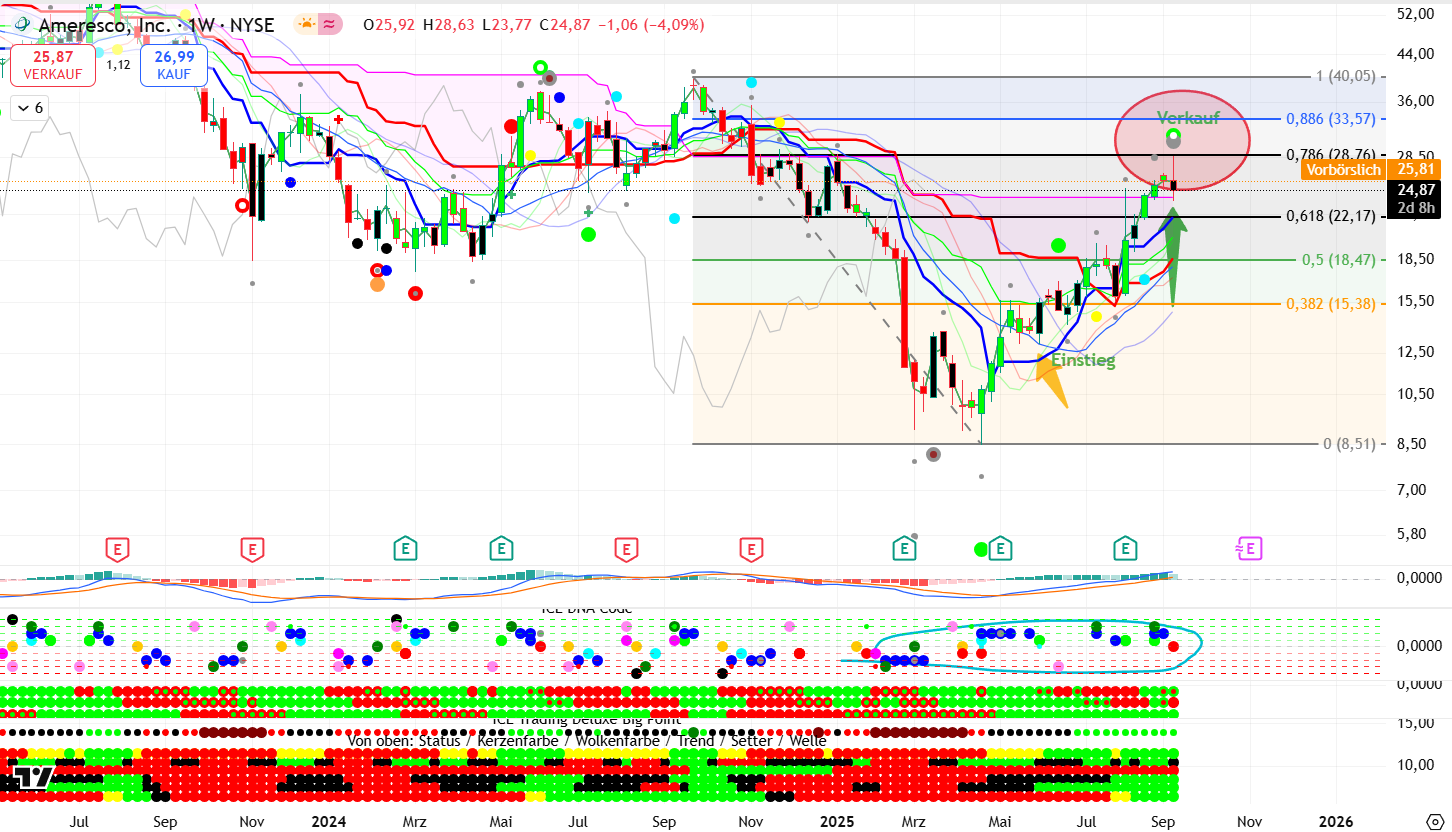Click the green earnings marker near July 2025
1452x832 pixels.
[x=1126, y=548]
